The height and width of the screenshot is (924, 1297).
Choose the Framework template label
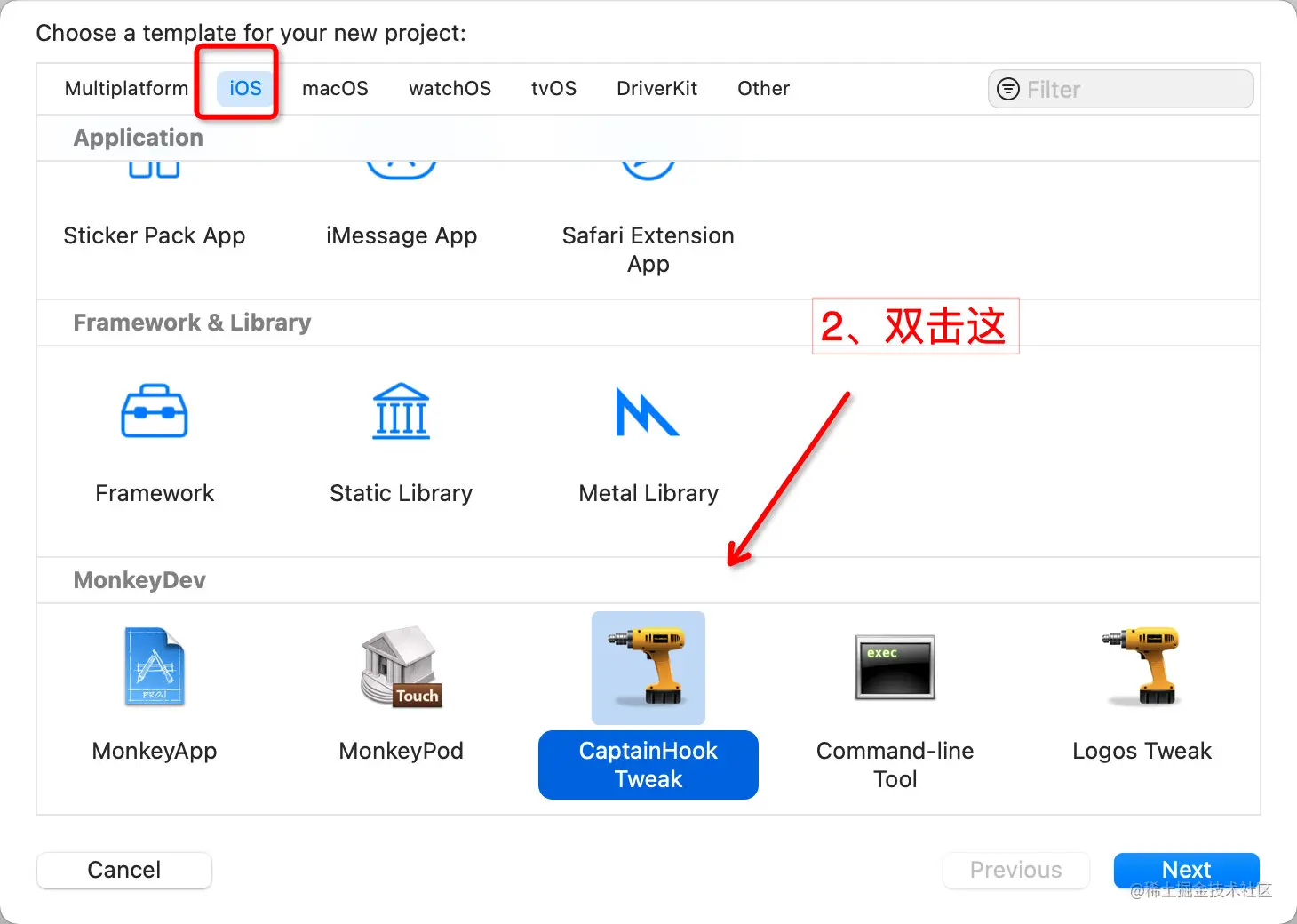pos(155,493)
